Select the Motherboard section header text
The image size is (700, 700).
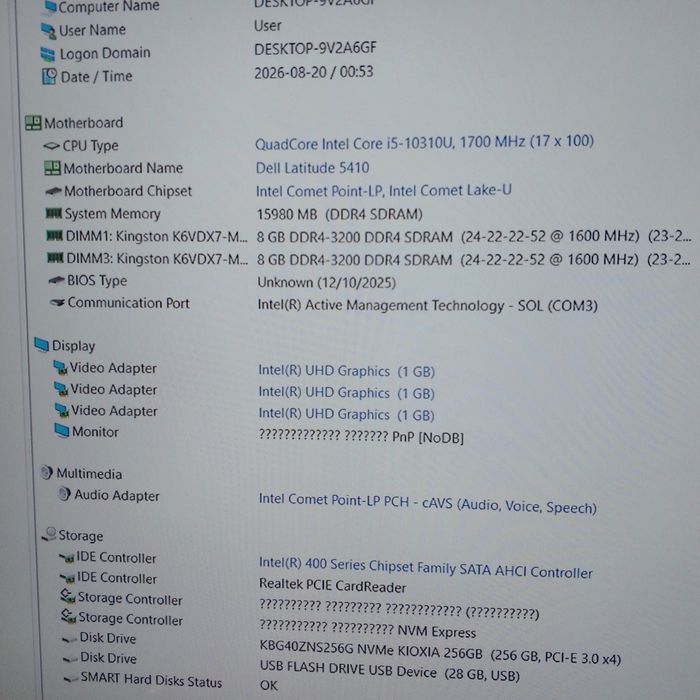point(83,123)
